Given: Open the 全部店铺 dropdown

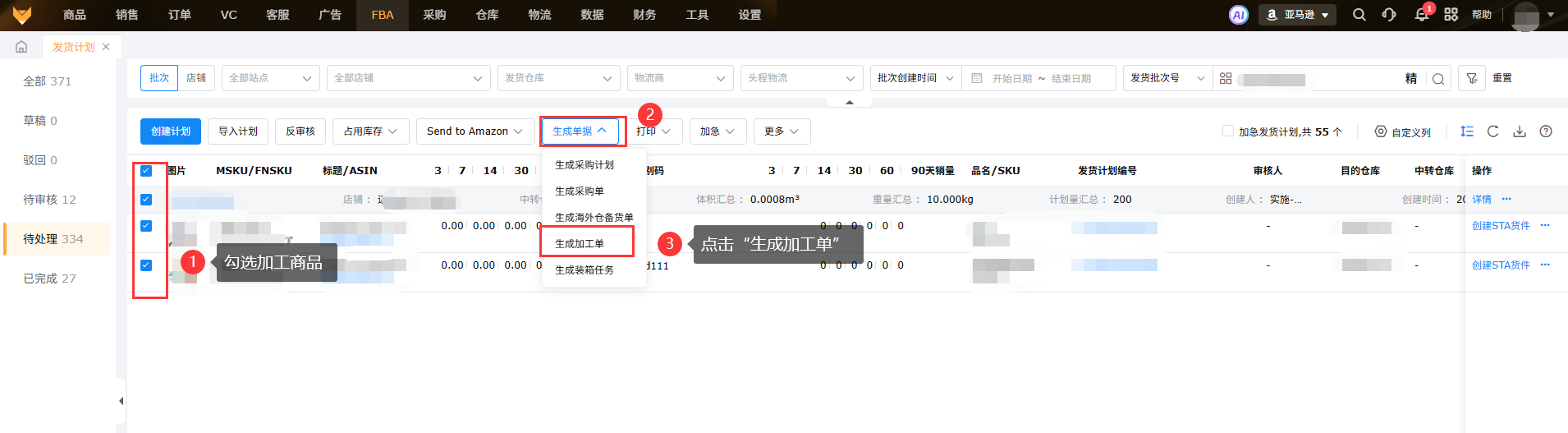Looking at the screenshot, I should click(x=409, y=78).
